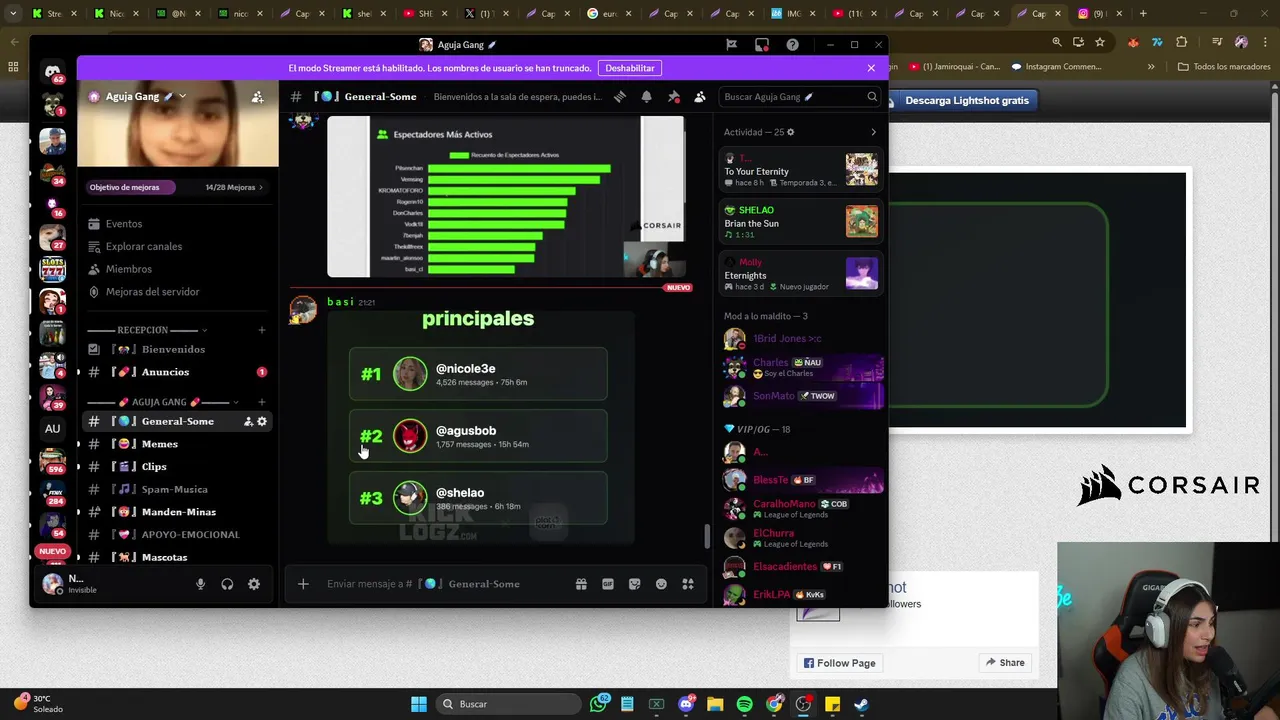Send a gift via gift icon

point(581,584)
